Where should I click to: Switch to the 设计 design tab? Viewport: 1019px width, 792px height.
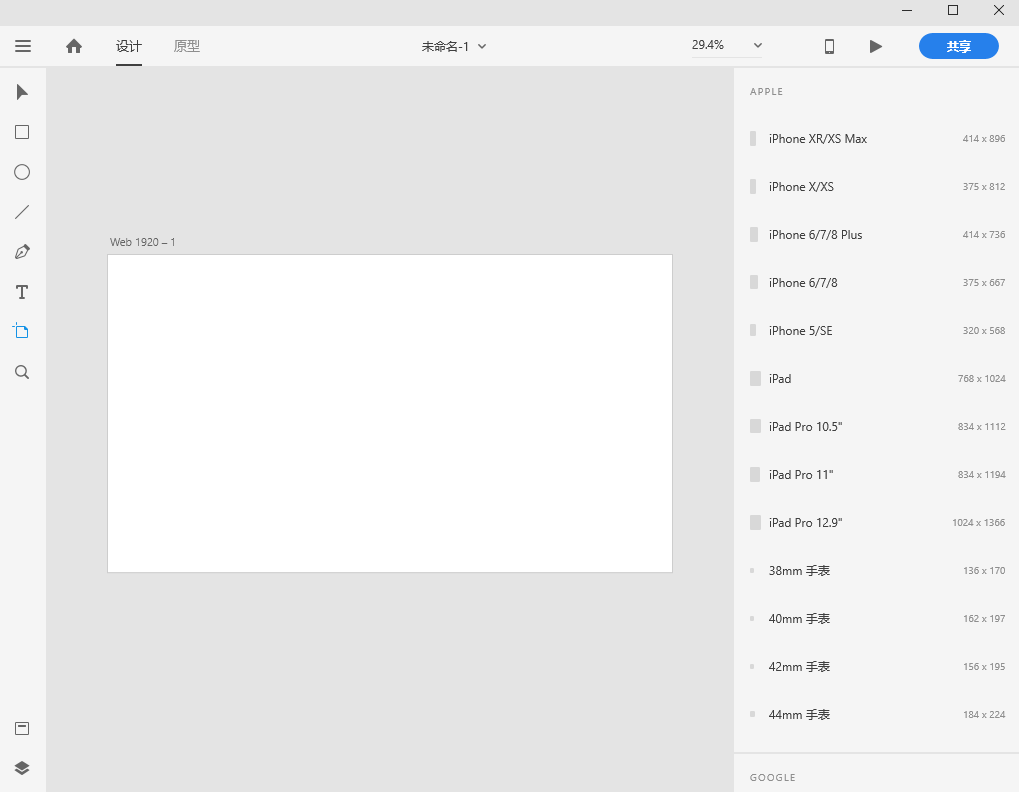(129, 46)
